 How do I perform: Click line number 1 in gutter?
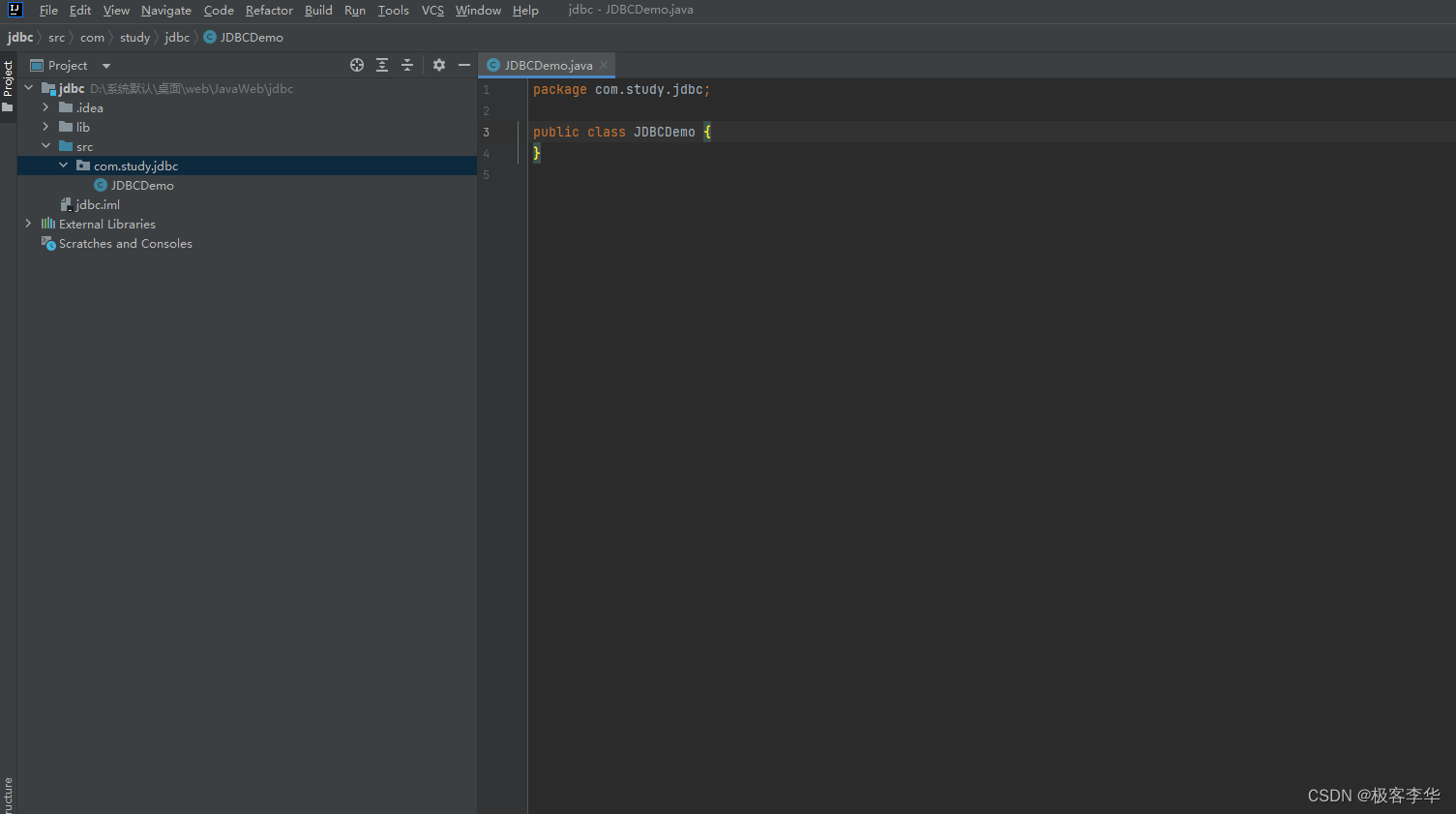tap(486, 89)
